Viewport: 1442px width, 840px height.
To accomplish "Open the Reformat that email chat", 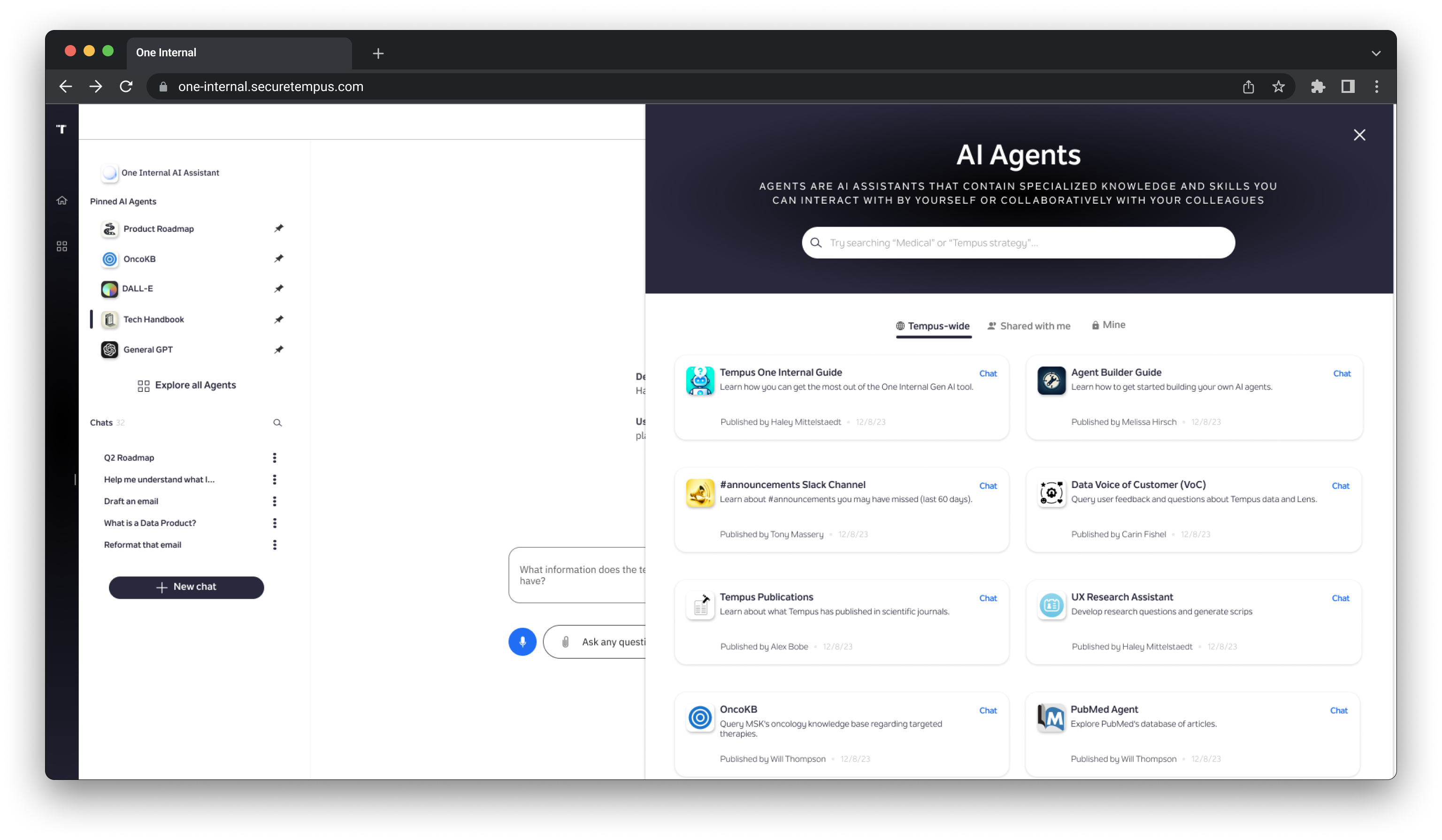I will click(143, 545).
